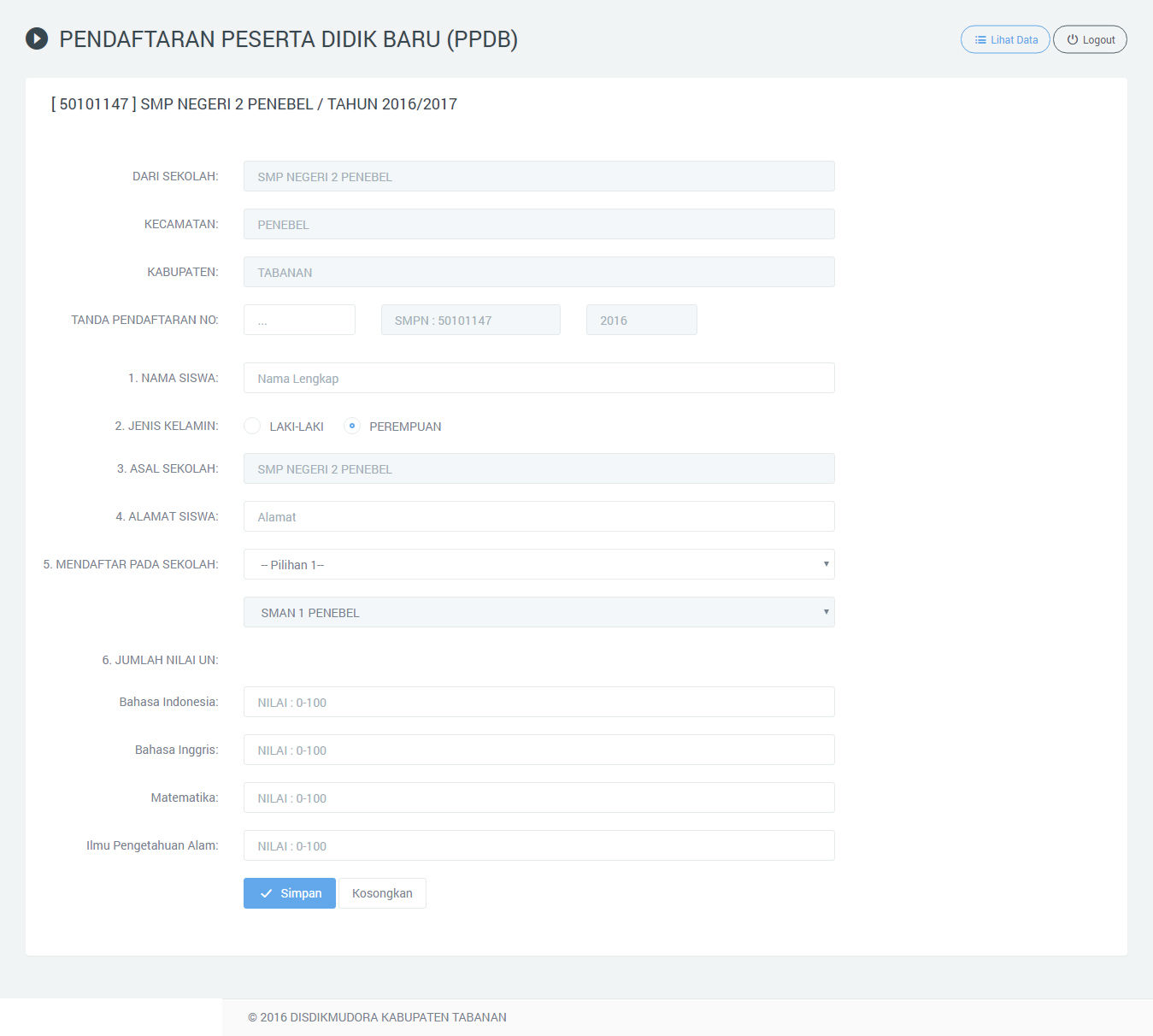Click the SMPN : 50101147 field
The width and height of the screenshot is (1153, 1036).
pyautogui.click(x=471, y=320)
